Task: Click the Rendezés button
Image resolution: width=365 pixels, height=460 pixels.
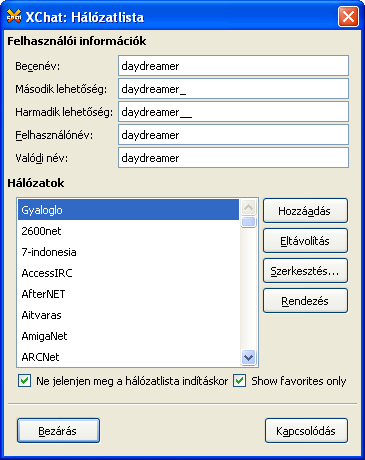Action: [305, 301]
